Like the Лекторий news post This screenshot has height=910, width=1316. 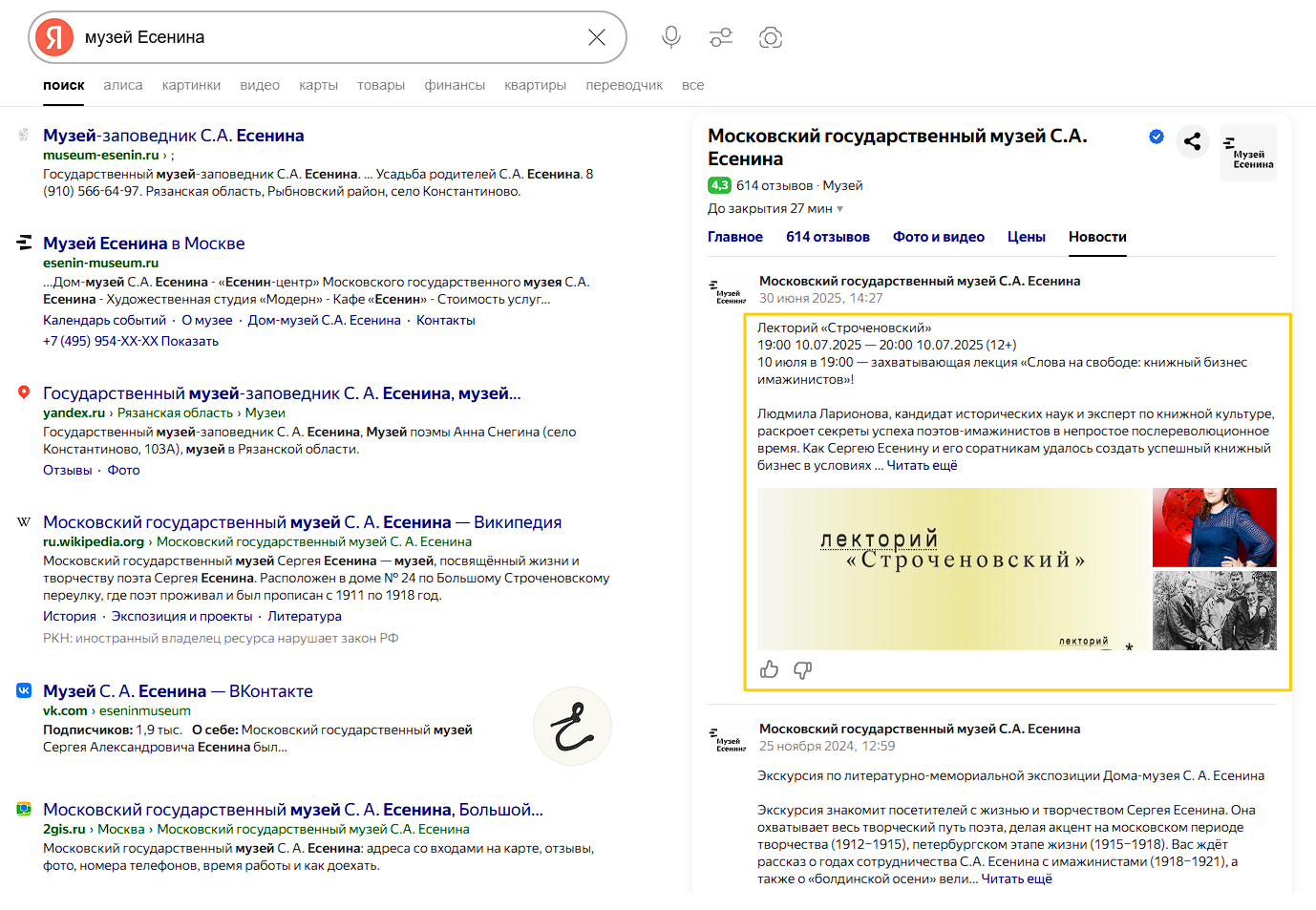[x=770, y=669]
